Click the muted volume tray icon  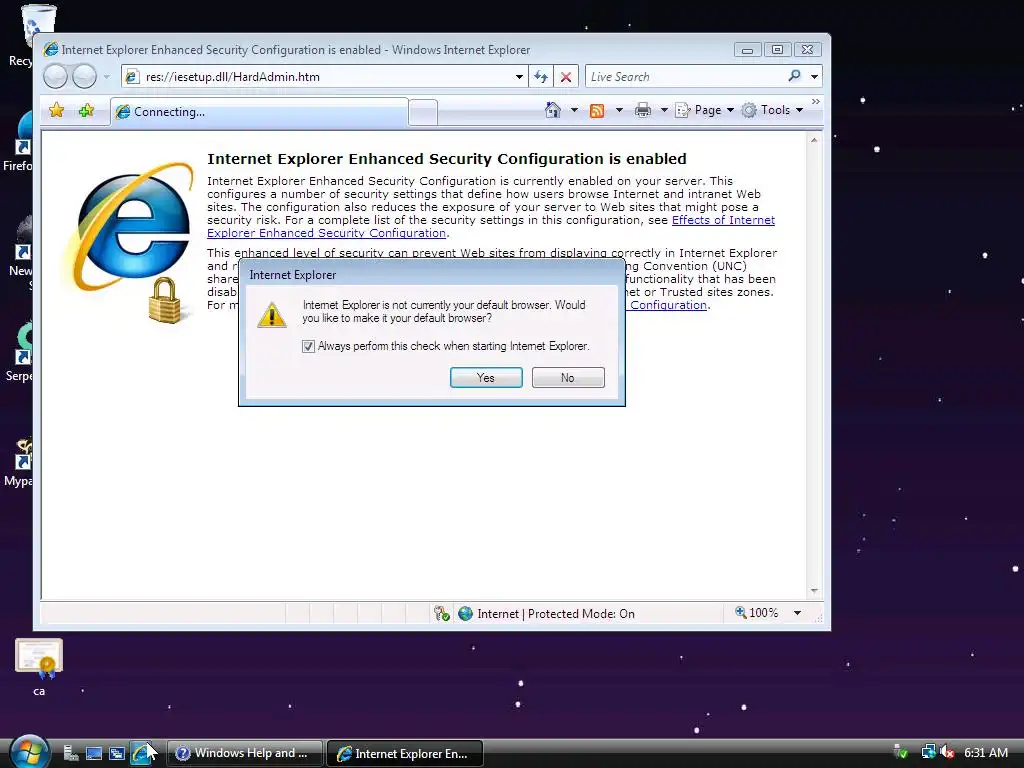946,752
